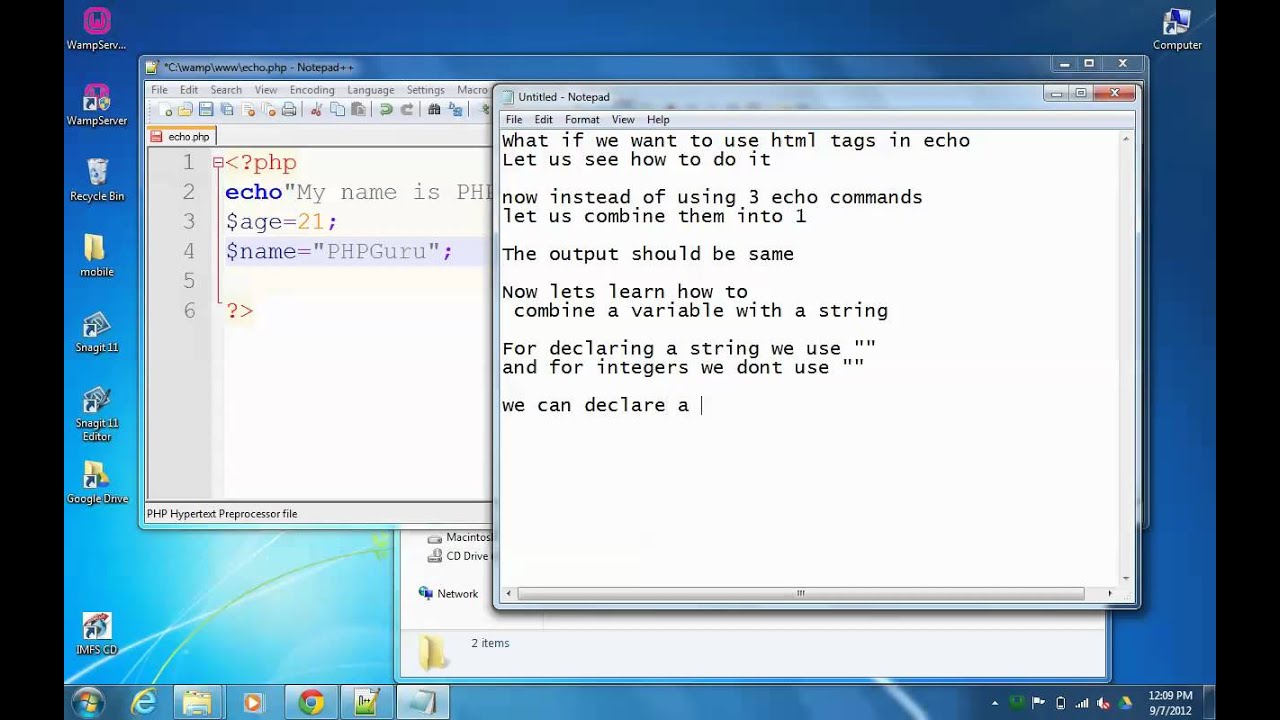Click the New file icon in Notepad++ toolbar
This screenshot has width=1280, height=720.
pyautogui.click(x=165, y=109)
